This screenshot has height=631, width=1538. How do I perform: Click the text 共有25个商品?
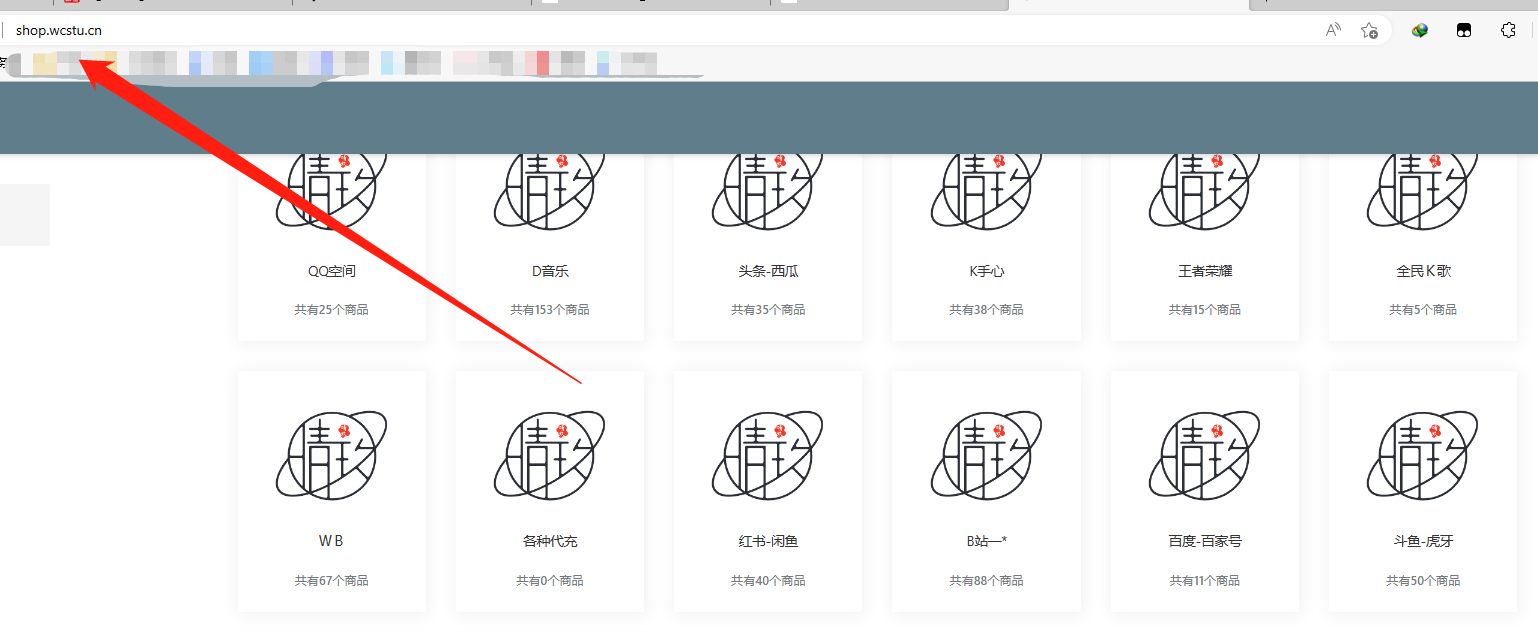331,310
